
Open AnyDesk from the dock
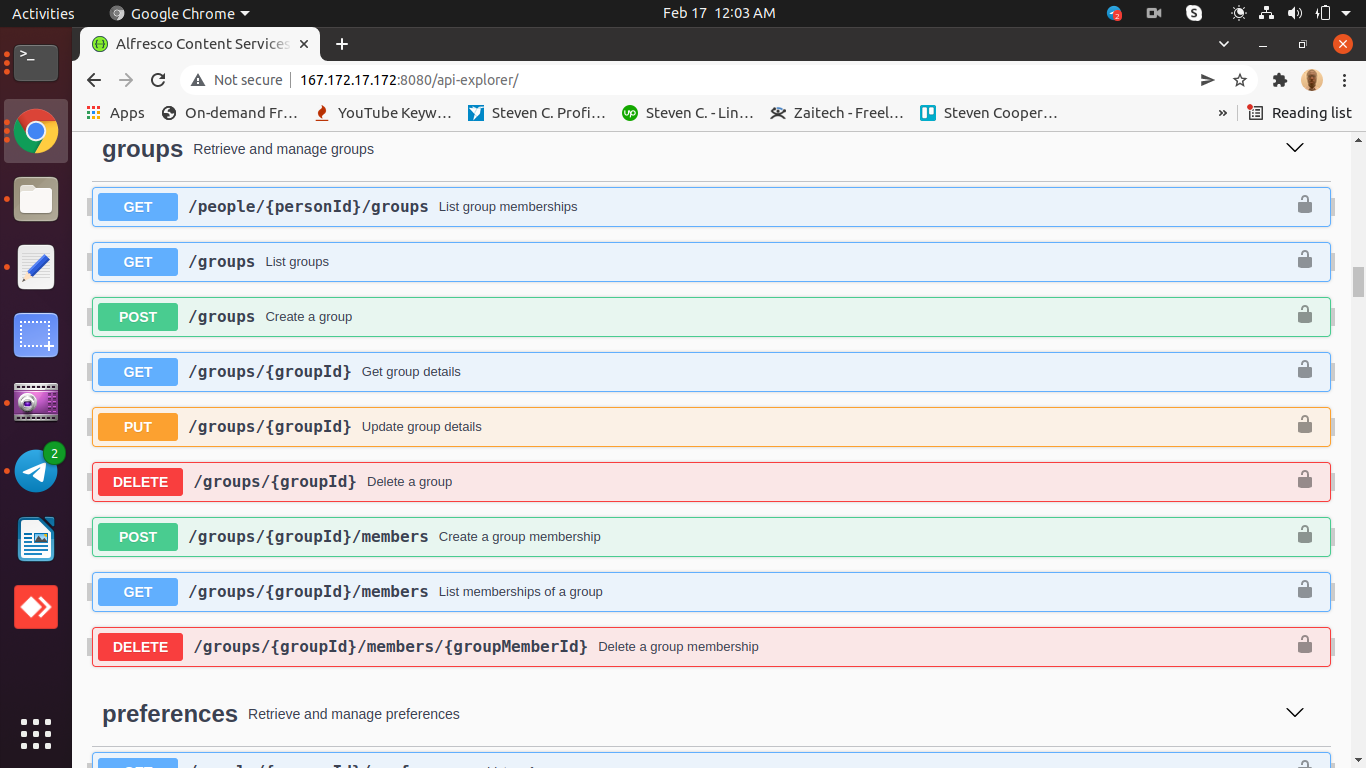(x=36, y=607)
